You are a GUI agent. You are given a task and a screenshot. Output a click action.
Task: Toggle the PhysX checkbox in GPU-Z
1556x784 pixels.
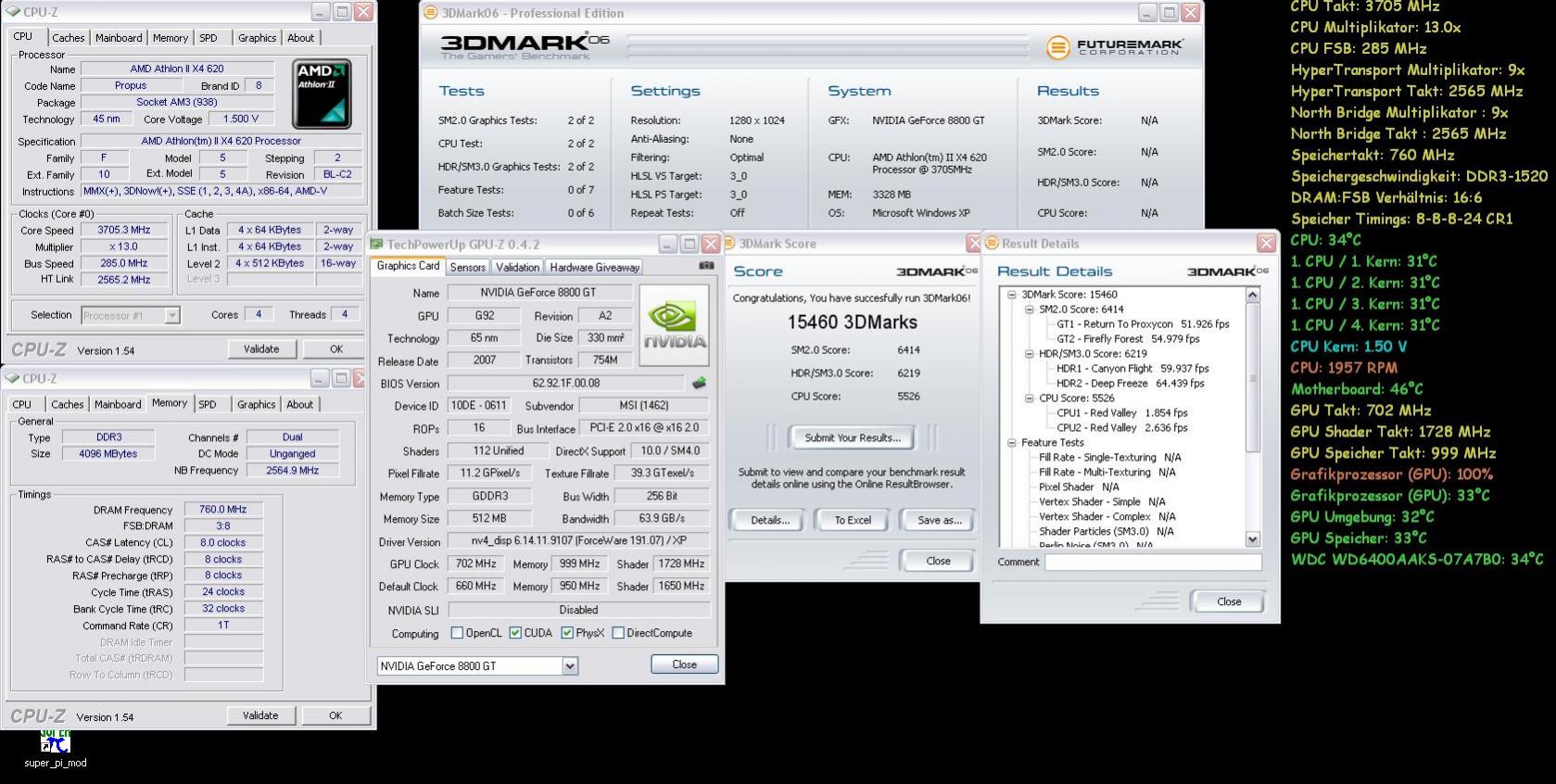point(567,633)
